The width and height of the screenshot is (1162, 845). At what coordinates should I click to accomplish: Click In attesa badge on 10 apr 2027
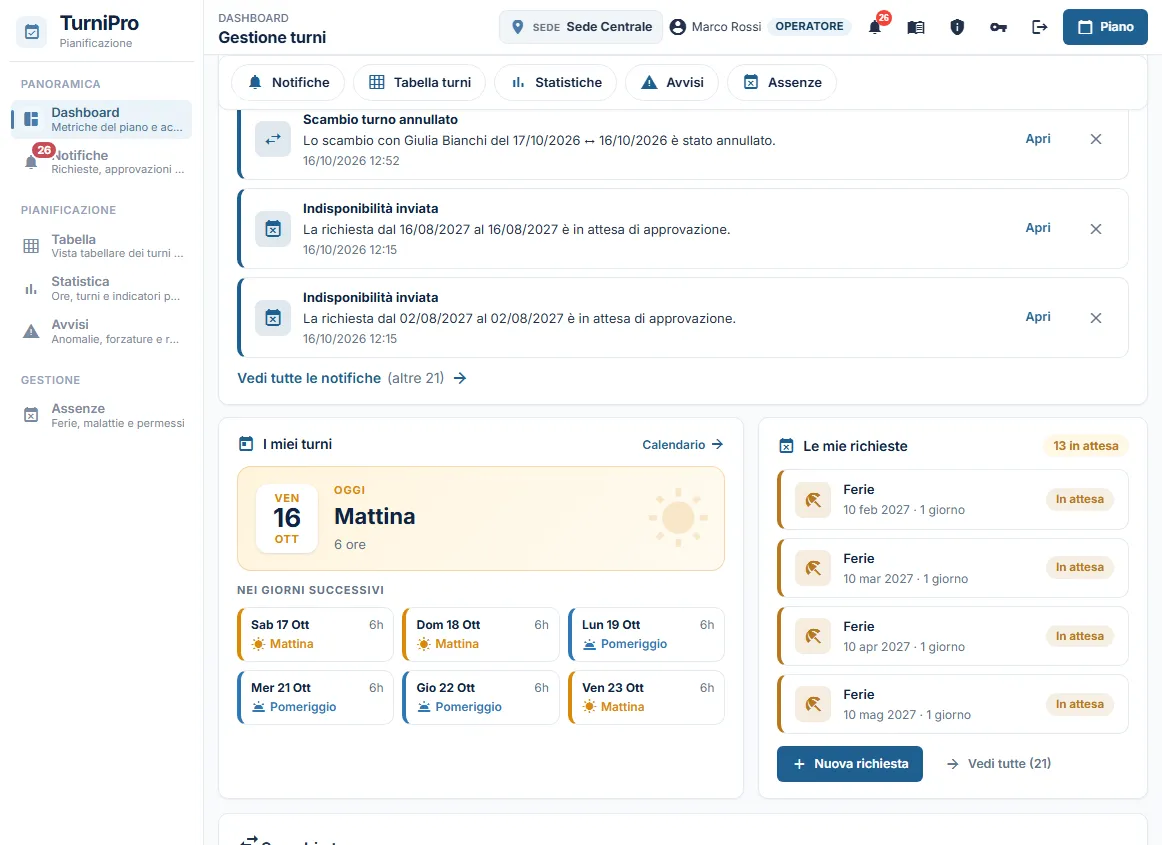1080,636
